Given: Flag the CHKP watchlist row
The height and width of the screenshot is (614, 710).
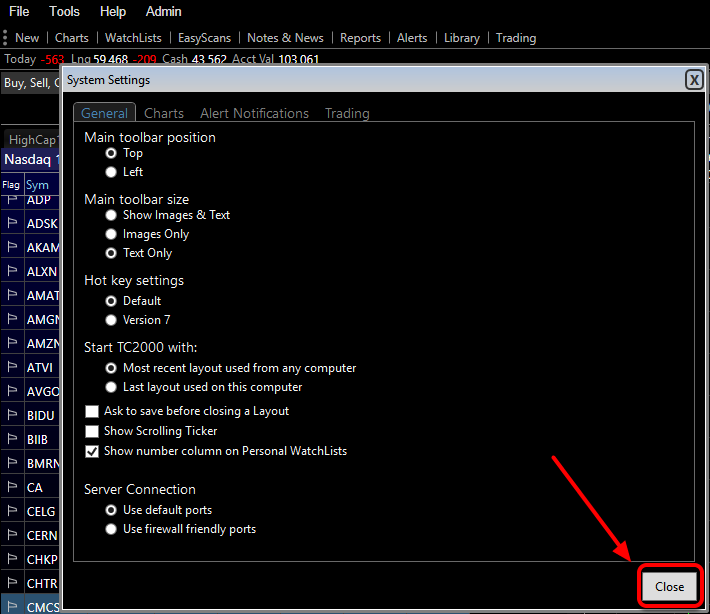Looking at the screenshot, I should point(12,559).
